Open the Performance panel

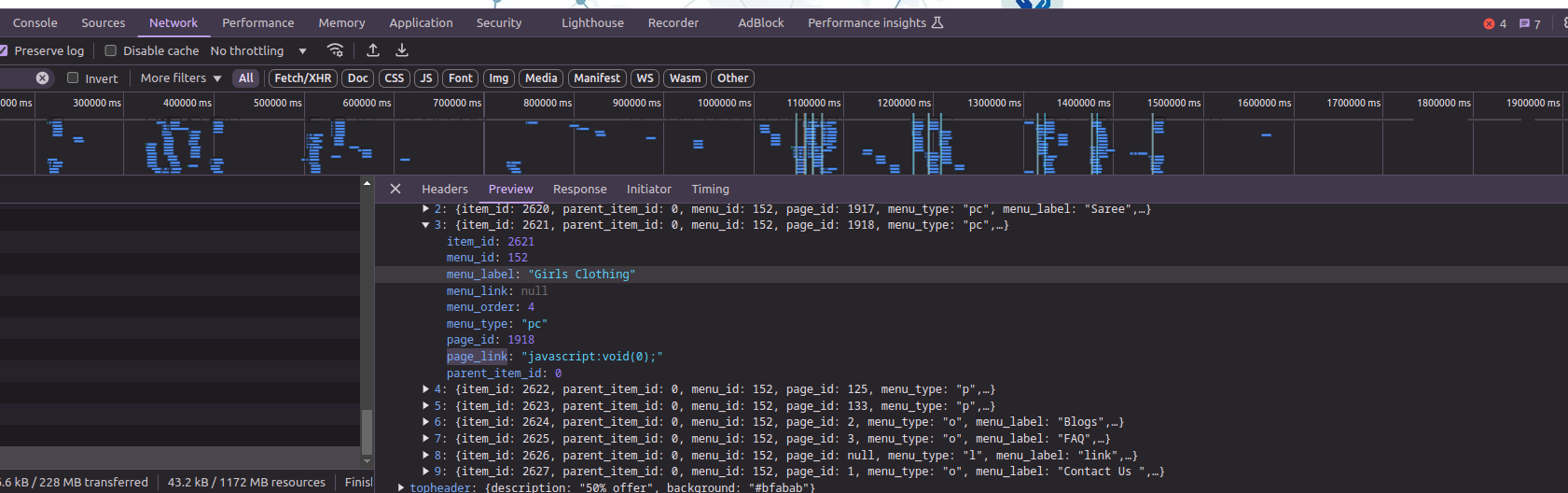(x=257, y=22)
